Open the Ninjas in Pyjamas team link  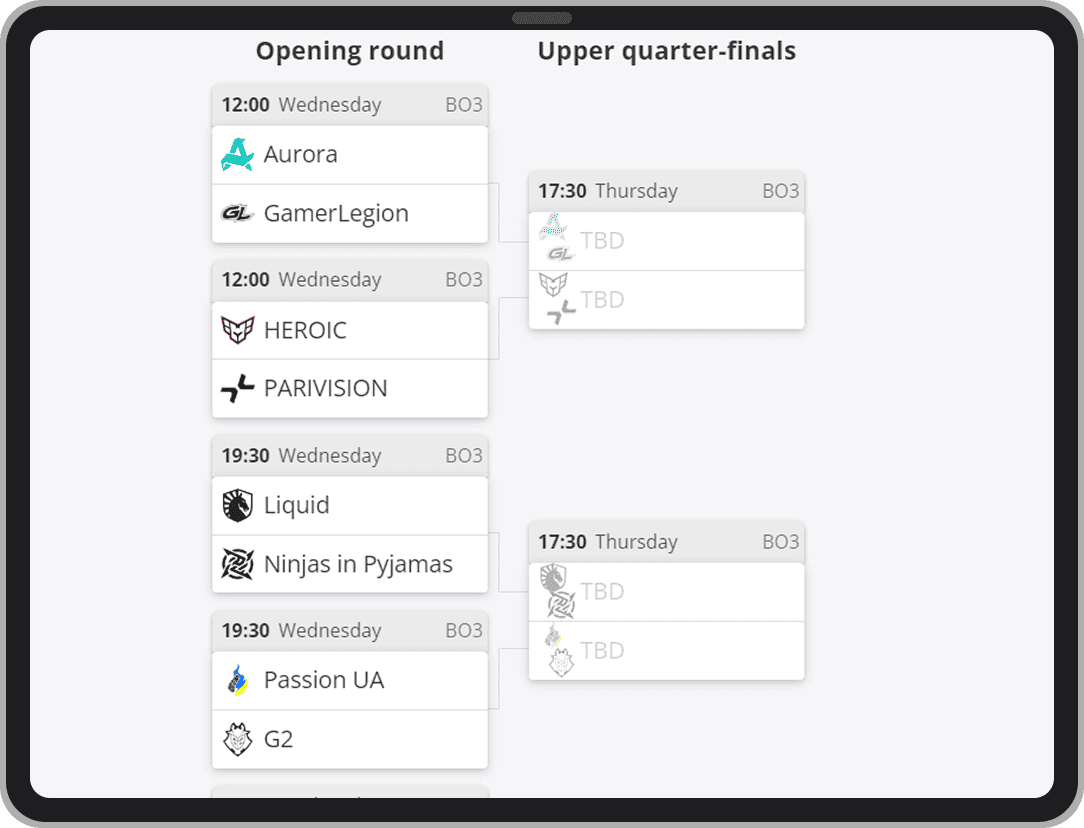[358, 564]
